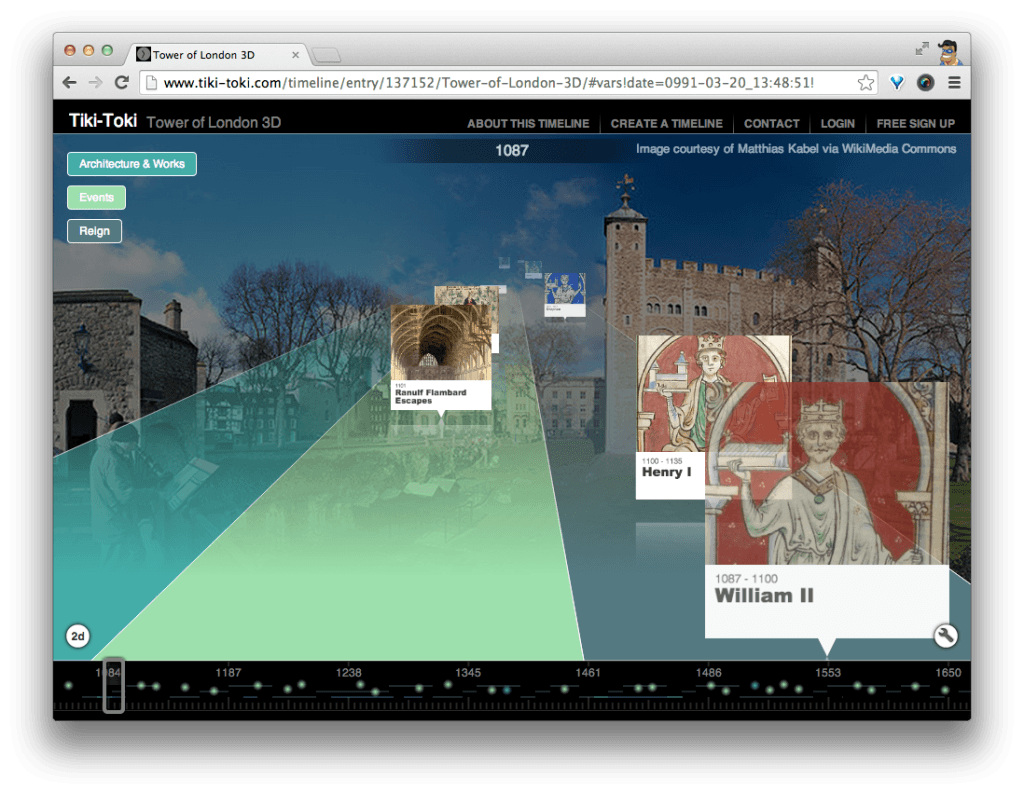Click the browser reload icon
Viewport: 1024px width, 794px height.
[x=121, y=82]
